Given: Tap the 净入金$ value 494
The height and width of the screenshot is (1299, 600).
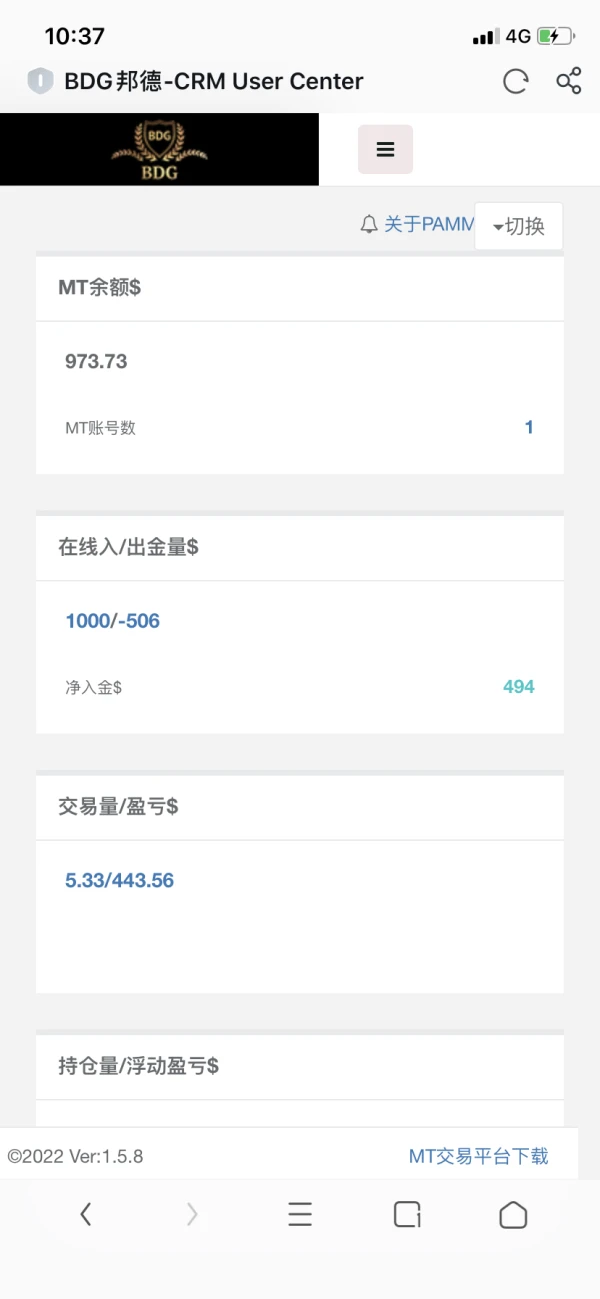Looking at the screenshot, I should (x=518, y=686).
